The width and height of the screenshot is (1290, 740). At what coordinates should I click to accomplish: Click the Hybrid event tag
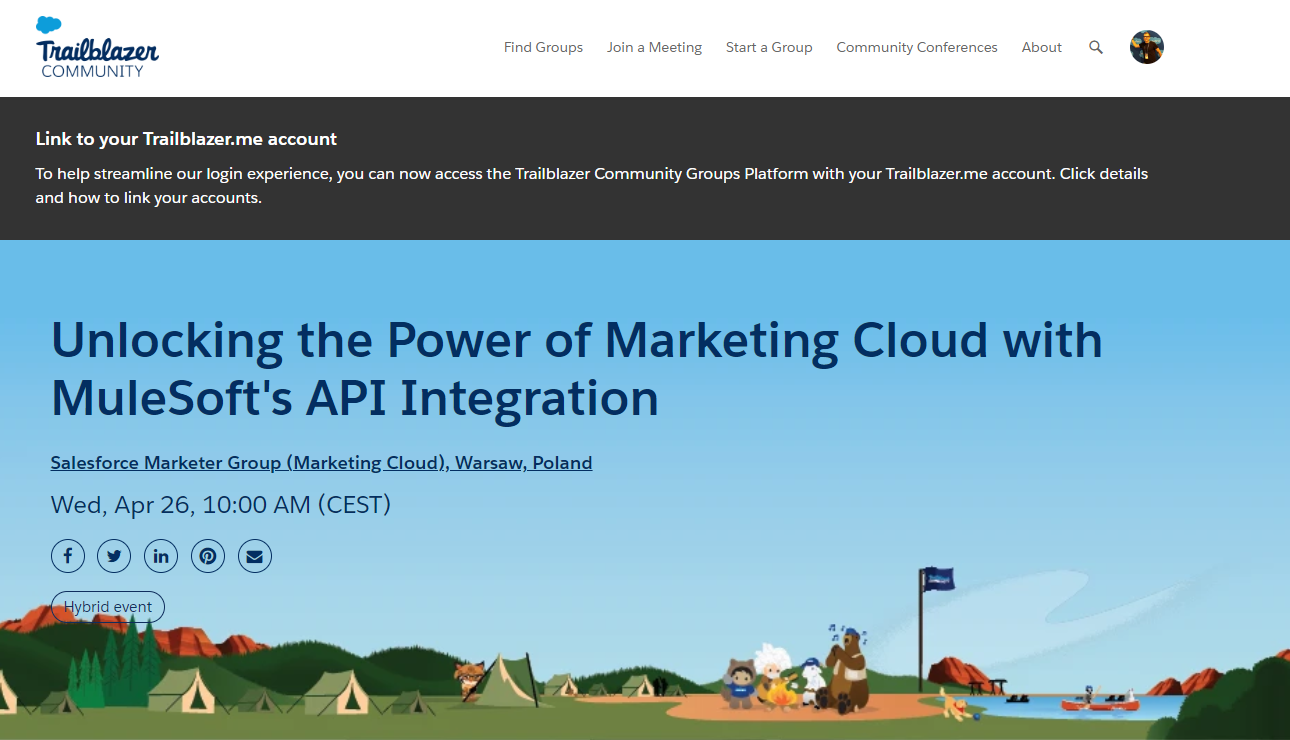click(x=108, y=607)
